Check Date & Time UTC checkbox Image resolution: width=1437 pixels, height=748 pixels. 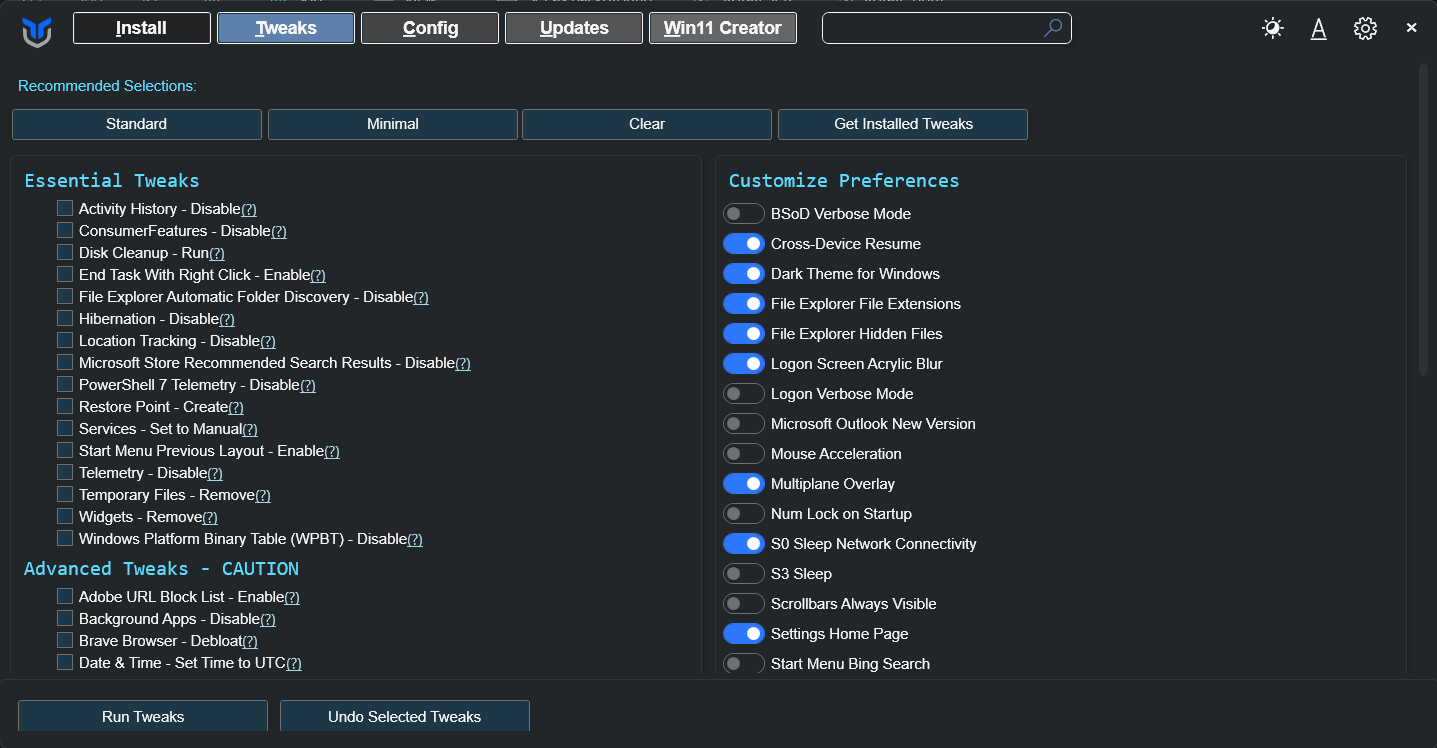tap(65, 662)
